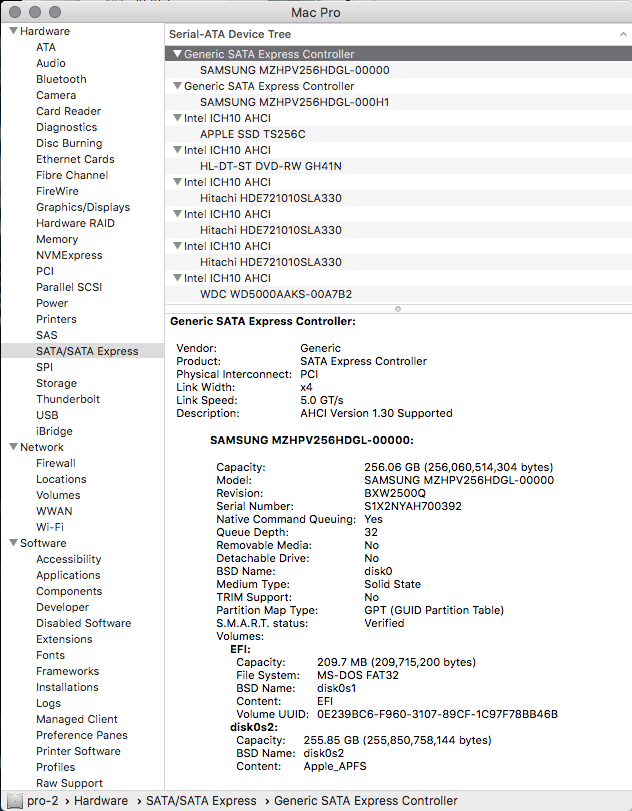632x811 pixels.
Task: Select HL-DT-ST DVD-RW GH41N row
Action: (398, 166)
